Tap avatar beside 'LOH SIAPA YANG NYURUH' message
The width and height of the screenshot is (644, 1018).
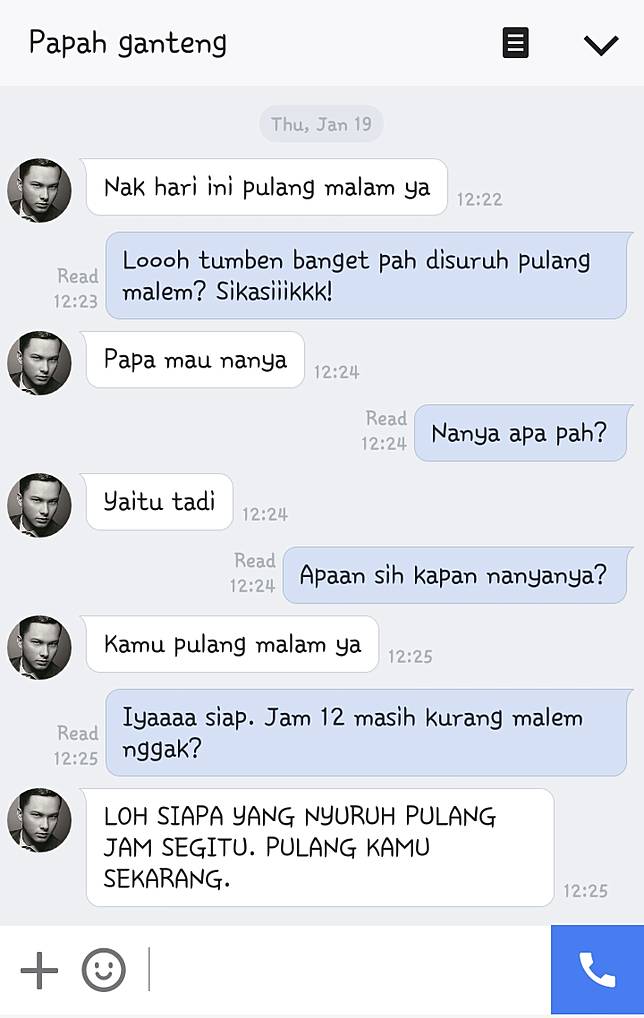tap(39, 820)
